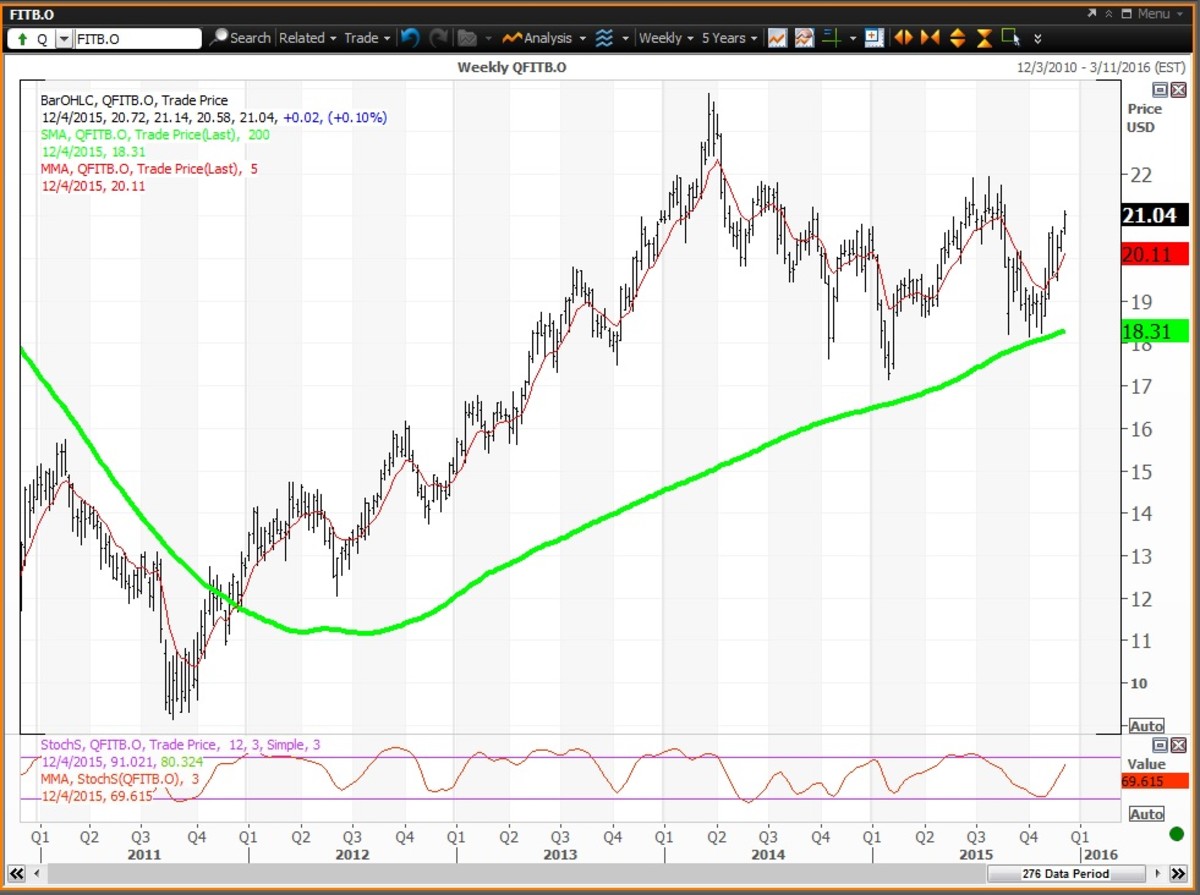Open the Related menu
This screenshot has height=895, width=1200.
click(307, 38)
